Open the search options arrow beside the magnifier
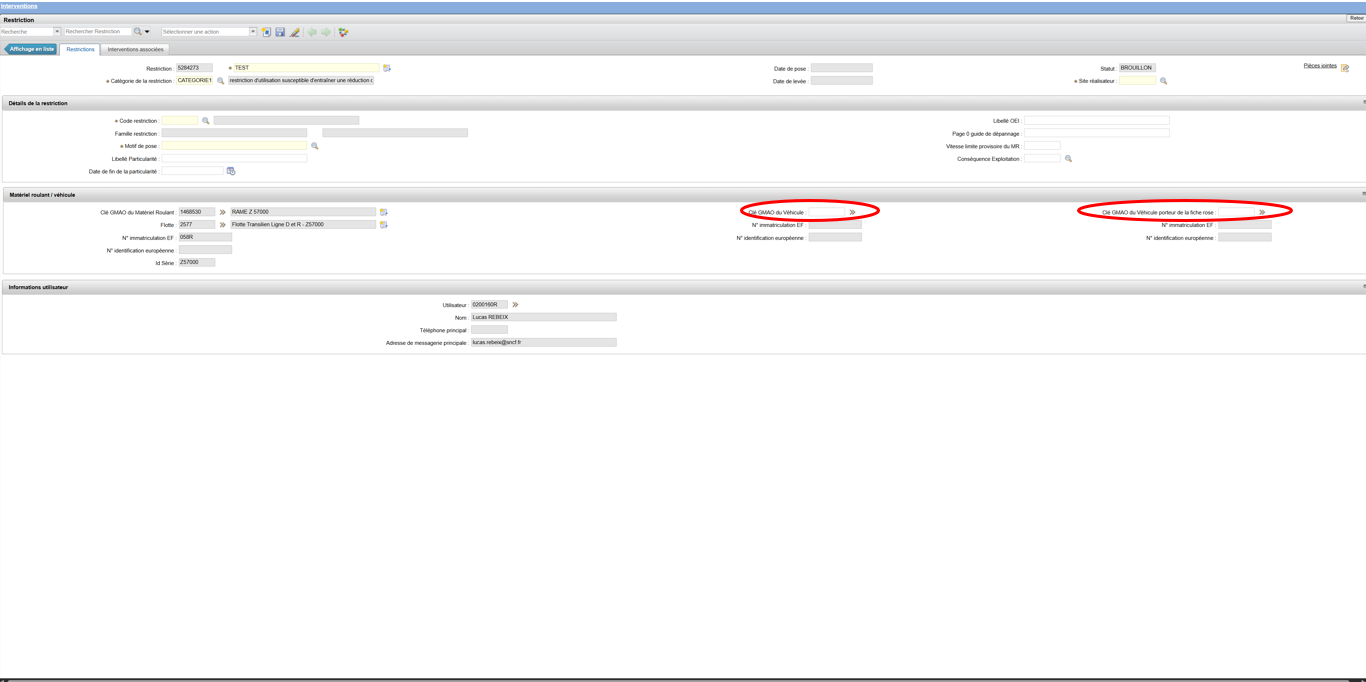 pyautogui.click(x=147, y=32)
